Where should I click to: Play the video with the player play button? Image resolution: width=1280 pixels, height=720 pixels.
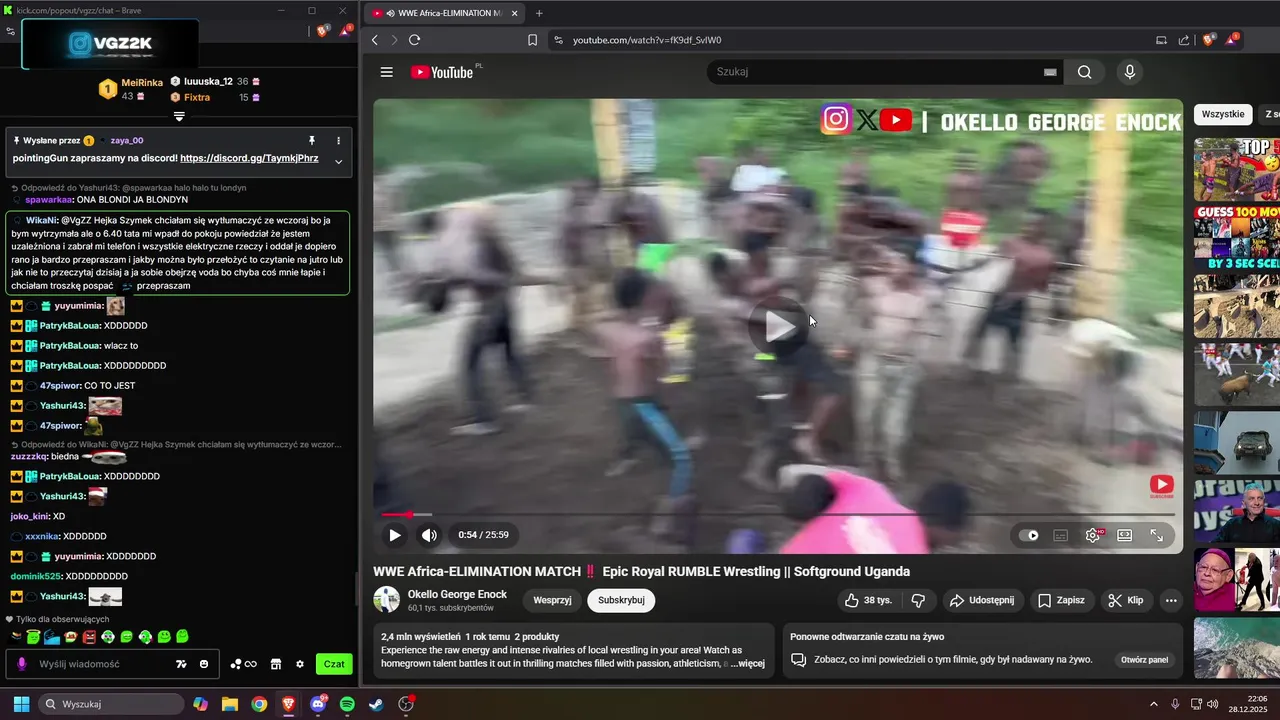[x=395, y=535]
